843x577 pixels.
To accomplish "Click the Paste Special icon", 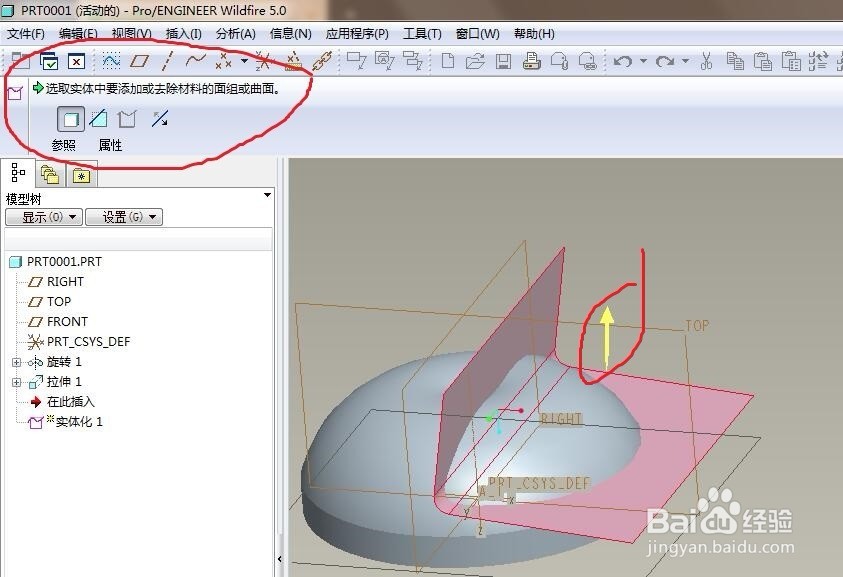I will click(791, 61).
